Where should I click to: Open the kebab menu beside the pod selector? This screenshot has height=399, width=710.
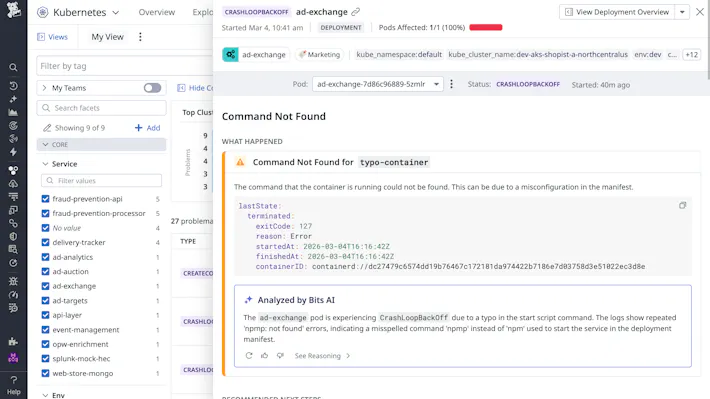point(451,84)
